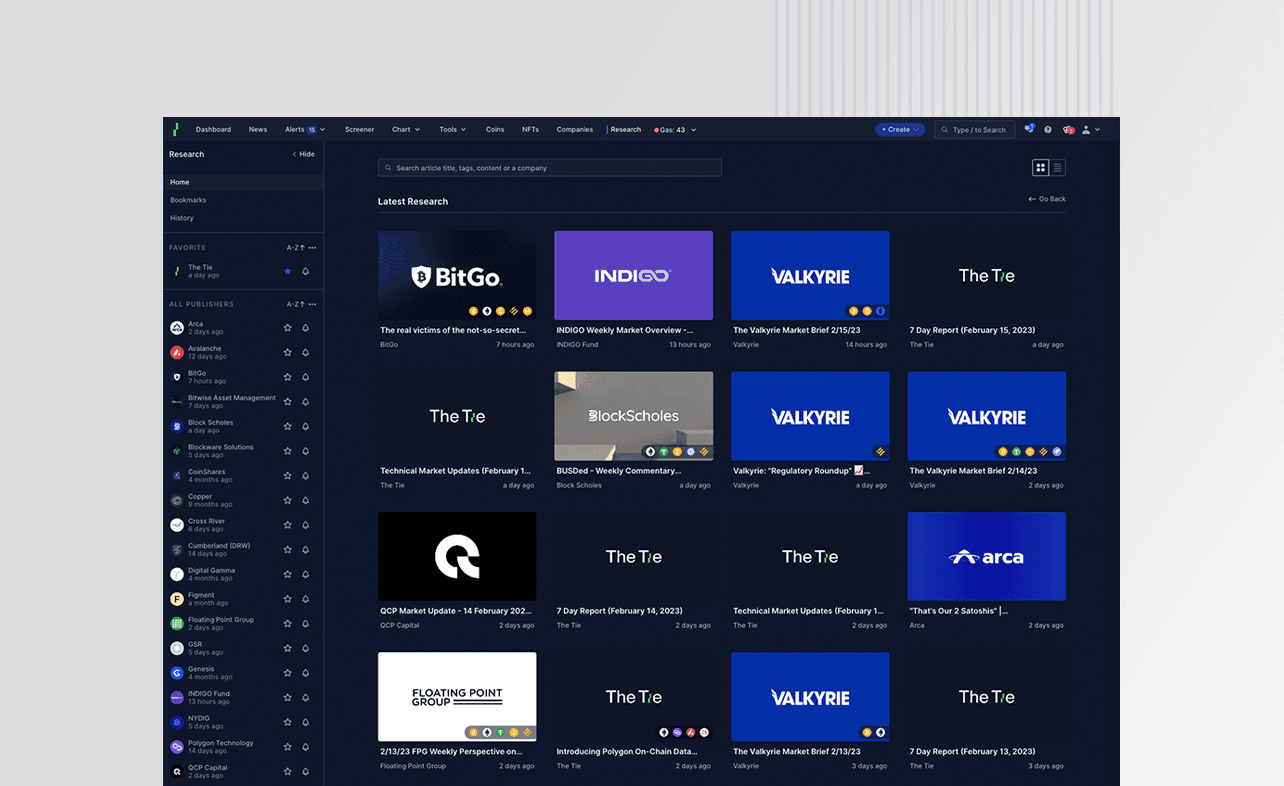Switch to list view layout
The image size is (1284, 786).
pos(1058,168)
